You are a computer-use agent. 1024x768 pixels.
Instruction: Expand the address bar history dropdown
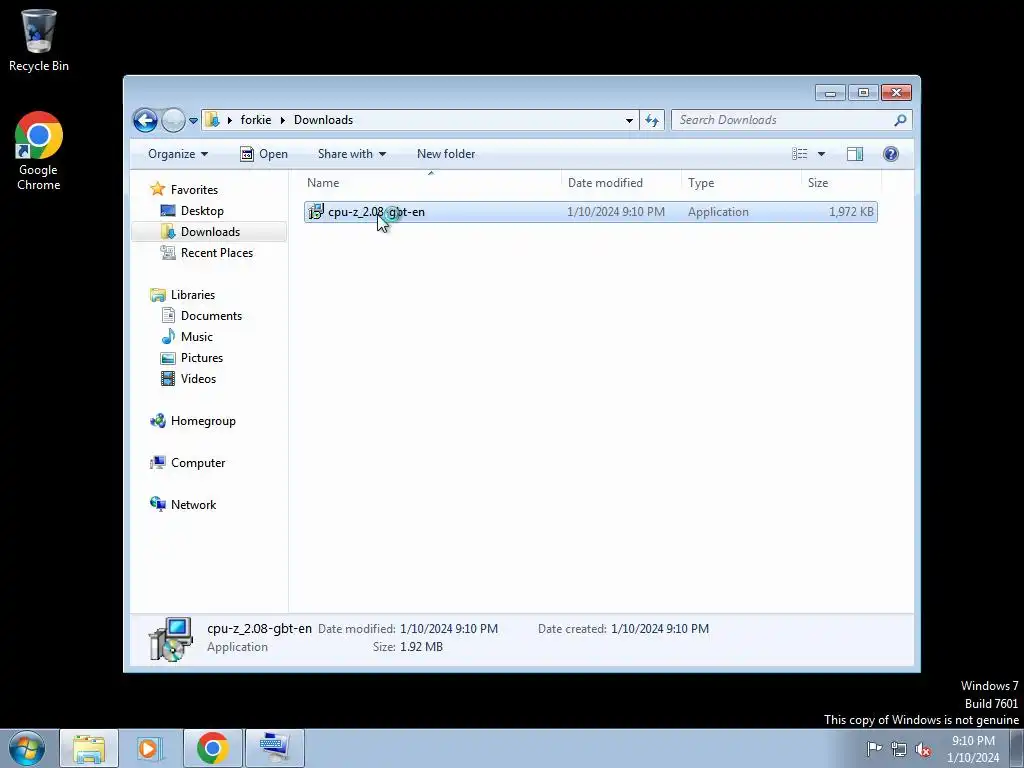coord(629,120)
